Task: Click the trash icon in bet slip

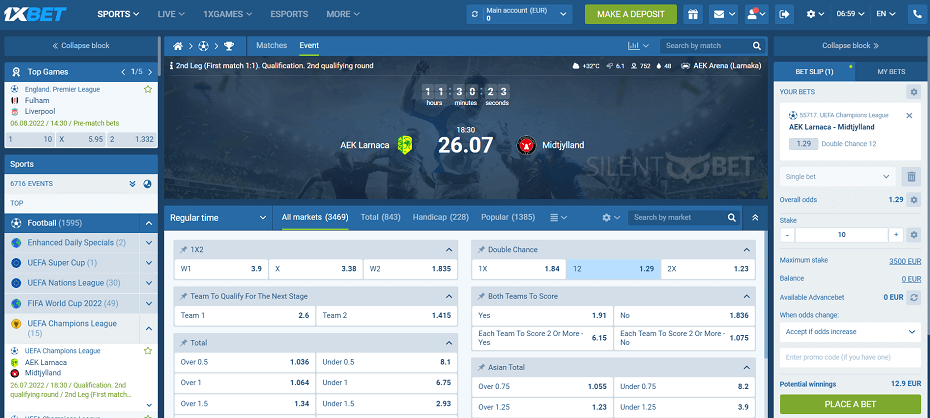Action: pyautogui.click(x=911, y=176)
